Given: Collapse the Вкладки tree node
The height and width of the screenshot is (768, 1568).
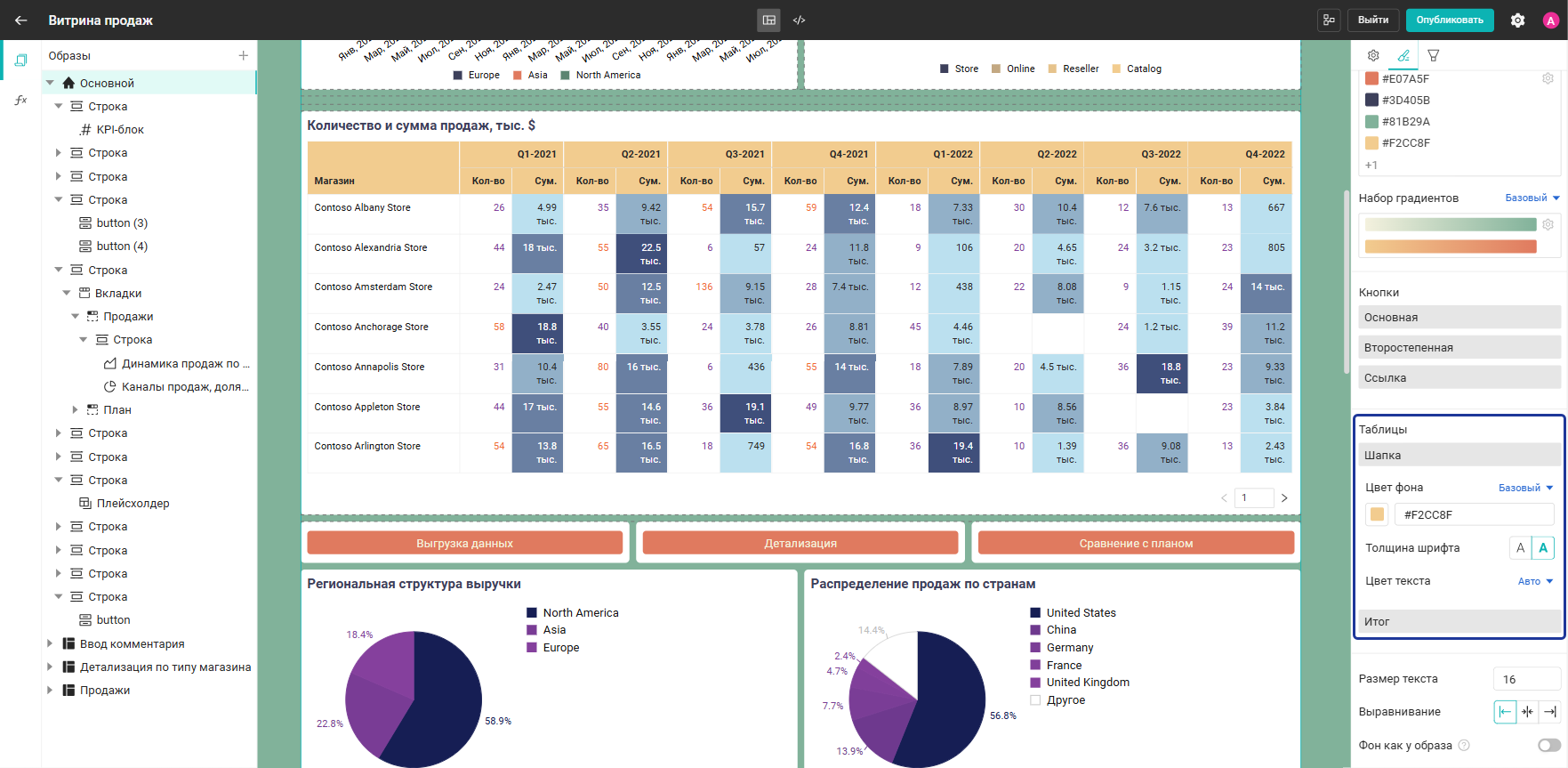Looking at the screenshot, I should (67, 294).
